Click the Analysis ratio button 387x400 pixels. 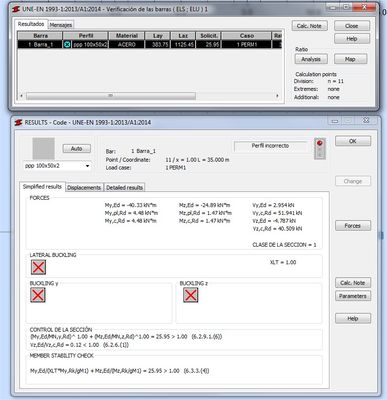pos(311,59)
